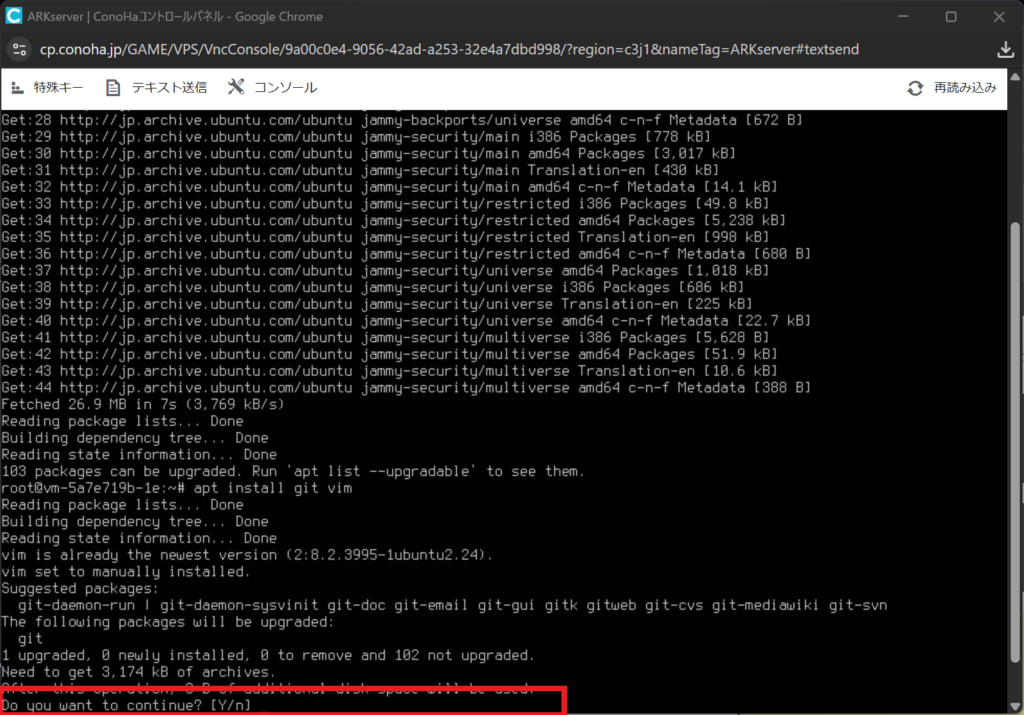Click the ConoHa logo in title bar

tap(15, 16)
